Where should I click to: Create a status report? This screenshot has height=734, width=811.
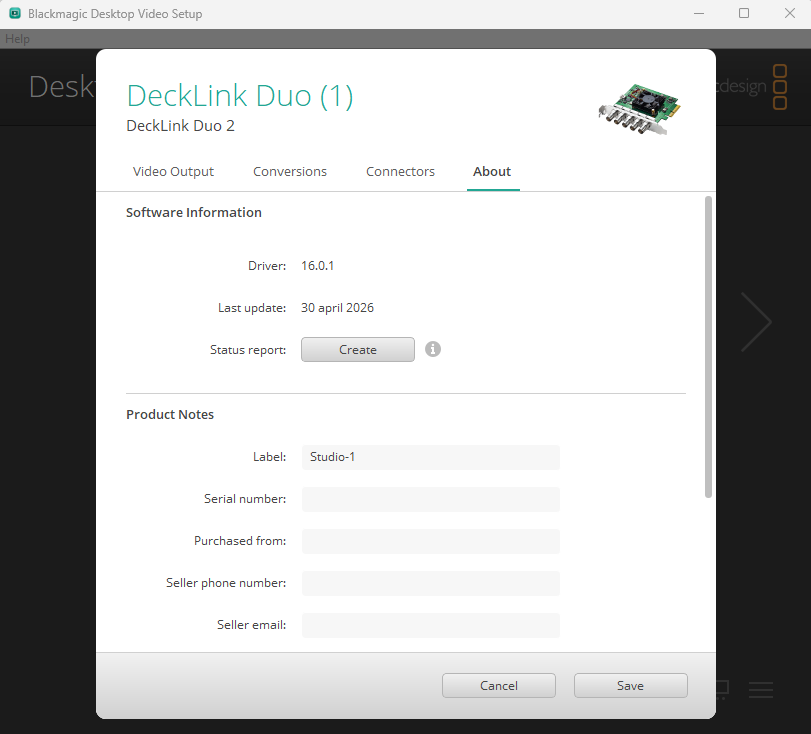point(358,350)
